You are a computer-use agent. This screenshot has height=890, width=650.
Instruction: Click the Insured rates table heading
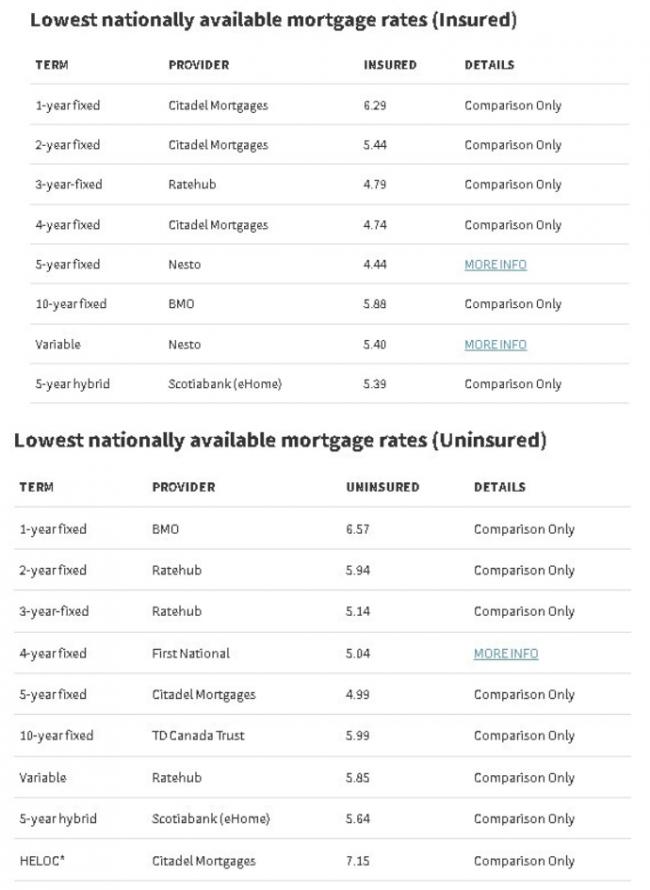[x=273, y=20]
